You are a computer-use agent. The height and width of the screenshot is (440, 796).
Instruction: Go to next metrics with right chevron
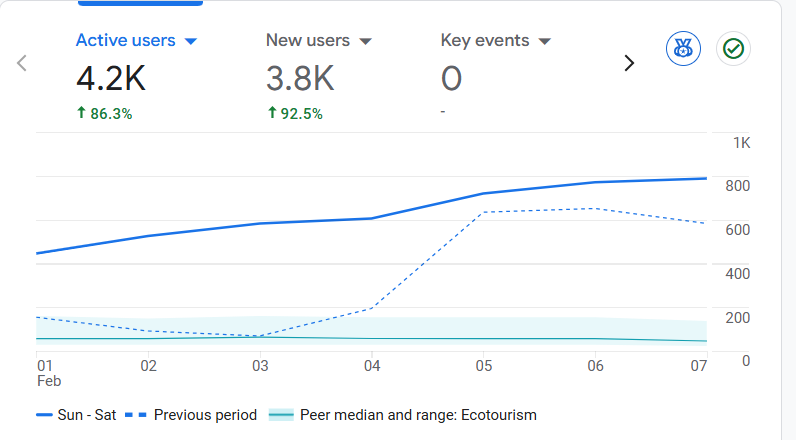tap(629, 63)
